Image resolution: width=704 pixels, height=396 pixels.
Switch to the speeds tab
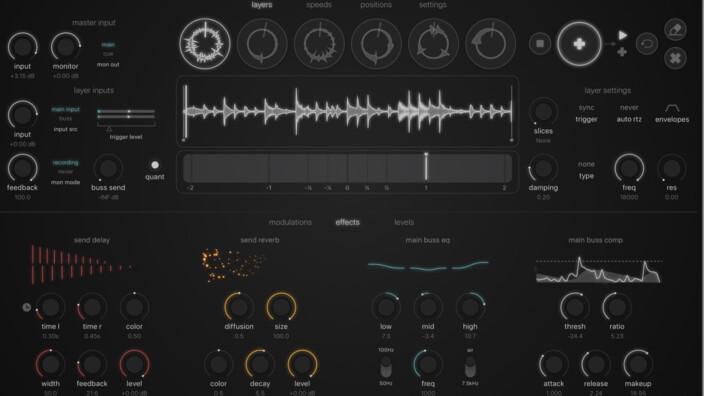(x=319, y=5)
